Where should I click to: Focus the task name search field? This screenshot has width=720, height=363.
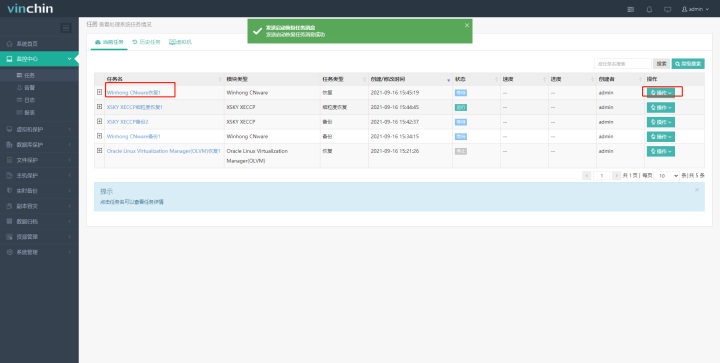623,64
